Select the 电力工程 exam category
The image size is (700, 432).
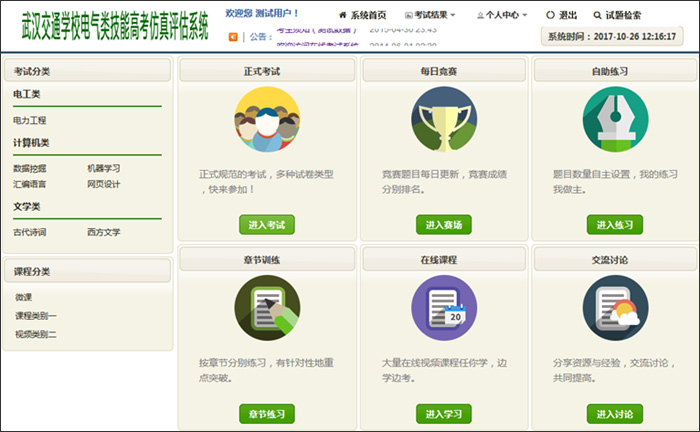30,120
